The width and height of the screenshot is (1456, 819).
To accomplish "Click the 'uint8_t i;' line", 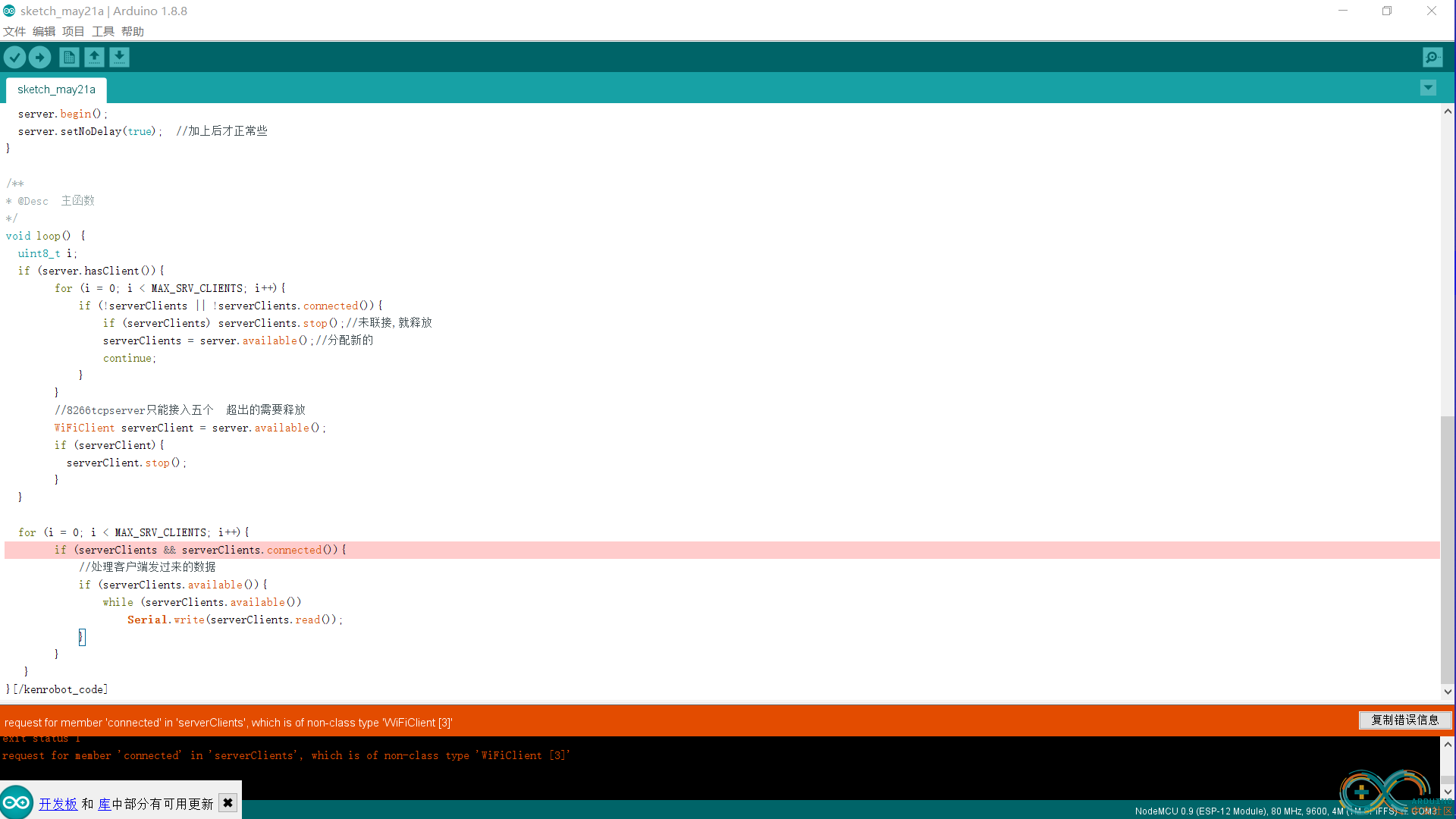I will point(48,253).
